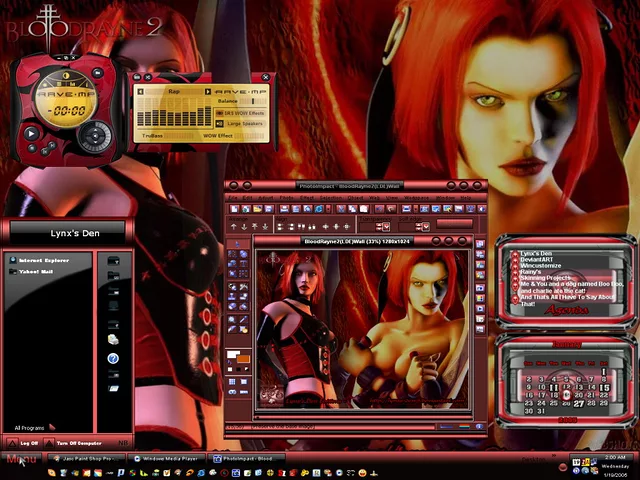Click the Redo icon in the PhotoImpact toolbar
640x480 pixels.
391,209
